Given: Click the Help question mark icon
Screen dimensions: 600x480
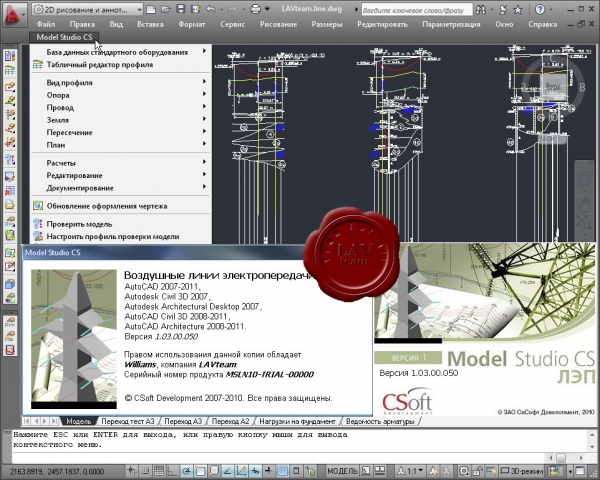Looking at the screenshot, I should point(540,10).
